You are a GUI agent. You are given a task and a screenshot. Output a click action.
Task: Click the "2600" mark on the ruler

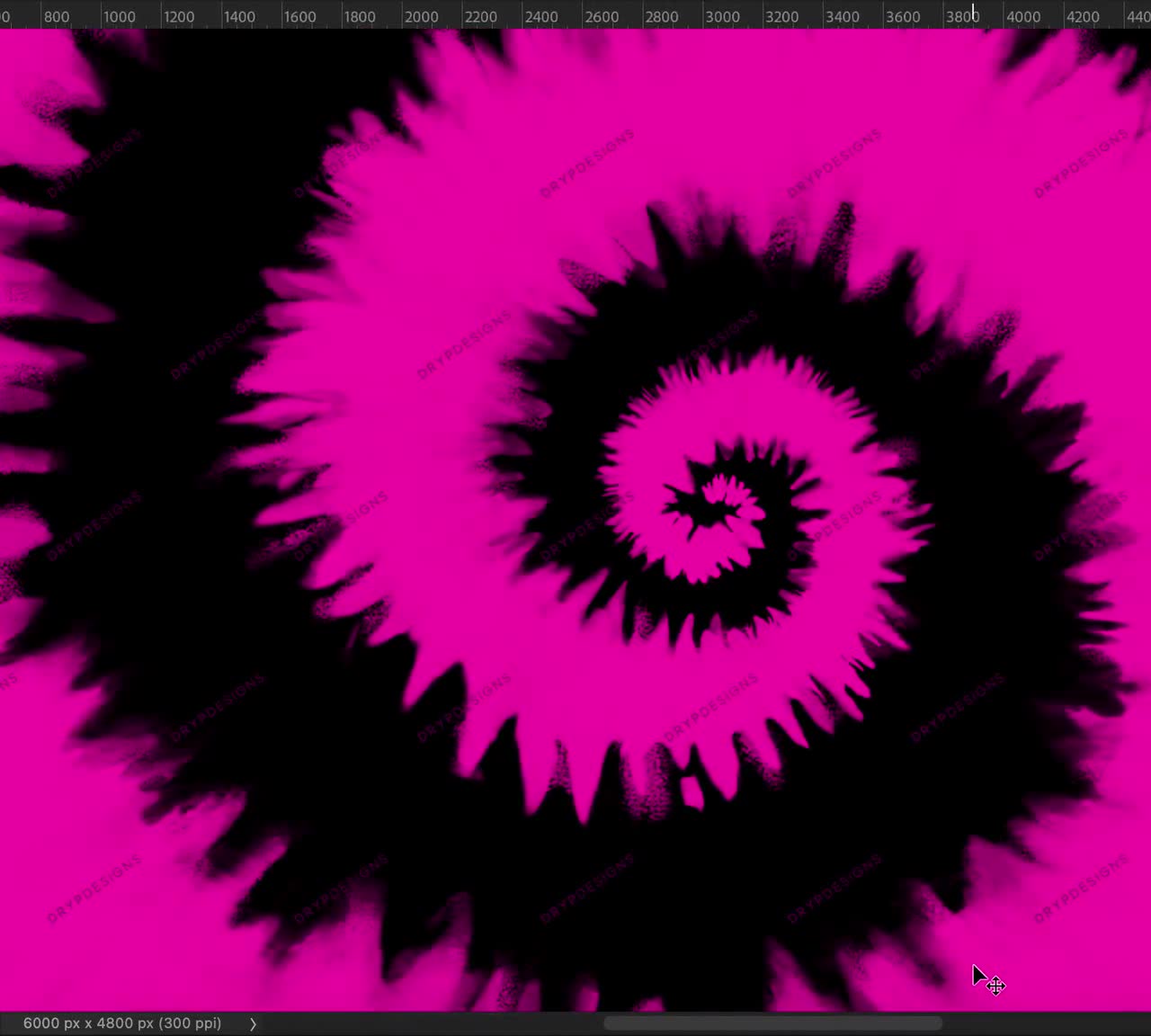tap(602, 17)
